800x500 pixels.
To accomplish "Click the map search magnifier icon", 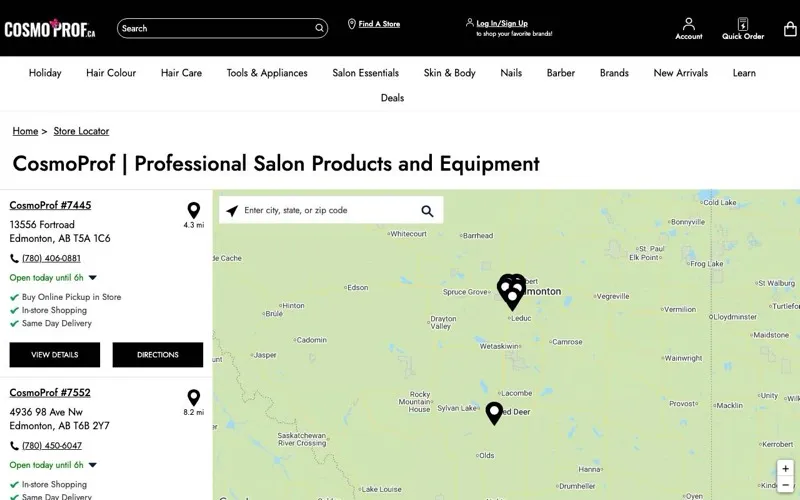I will (427, 211).
